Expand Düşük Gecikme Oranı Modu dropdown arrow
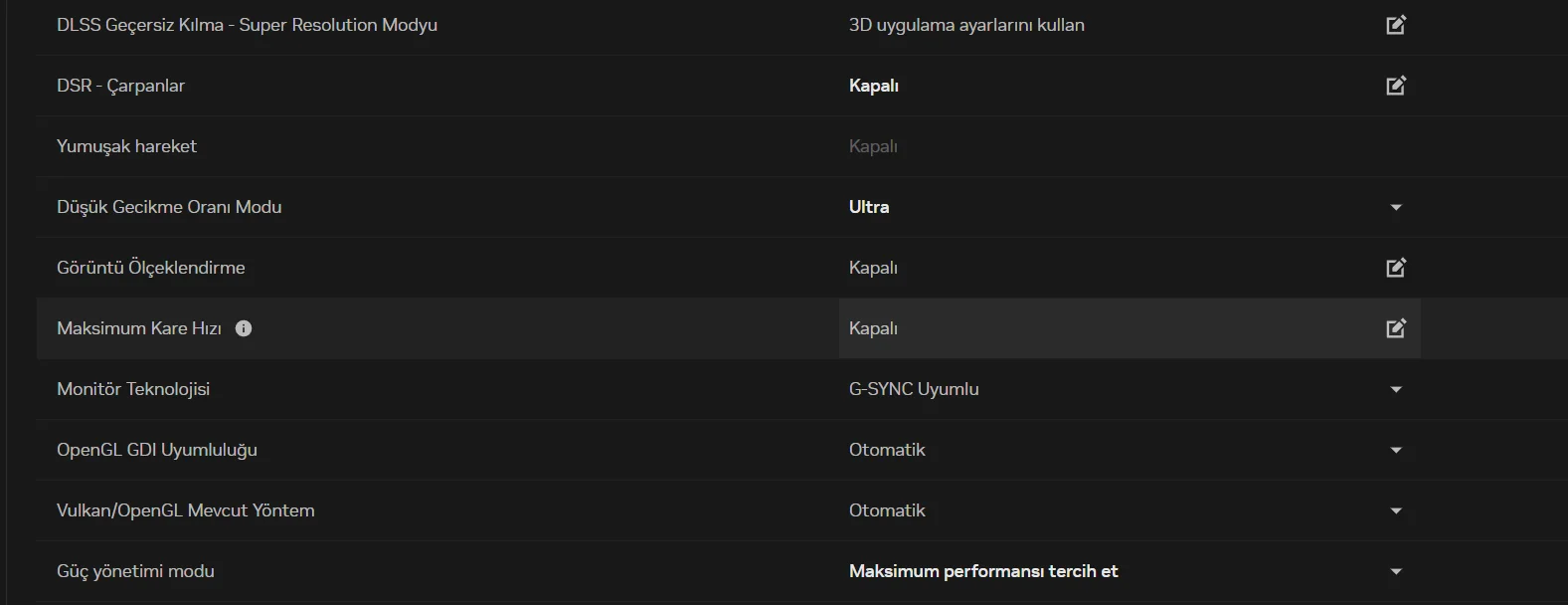 pos(1396,207)
